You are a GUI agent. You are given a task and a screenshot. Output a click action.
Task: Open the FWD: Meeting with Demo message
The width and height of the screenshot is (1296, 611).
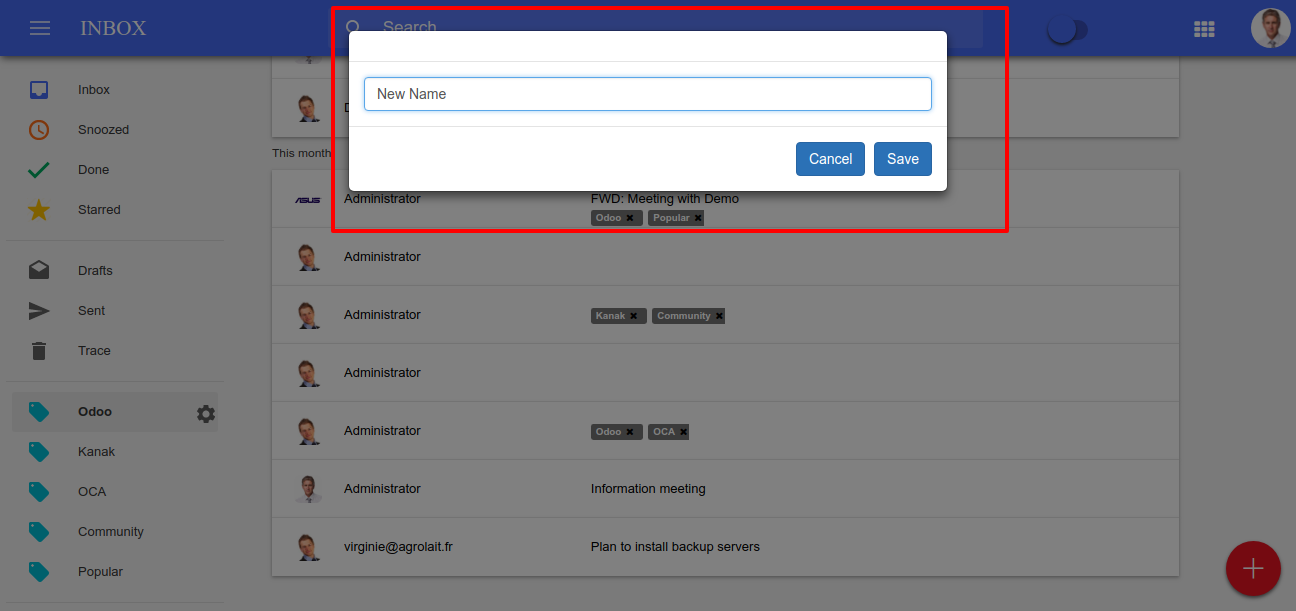click(x=665, y=199)
